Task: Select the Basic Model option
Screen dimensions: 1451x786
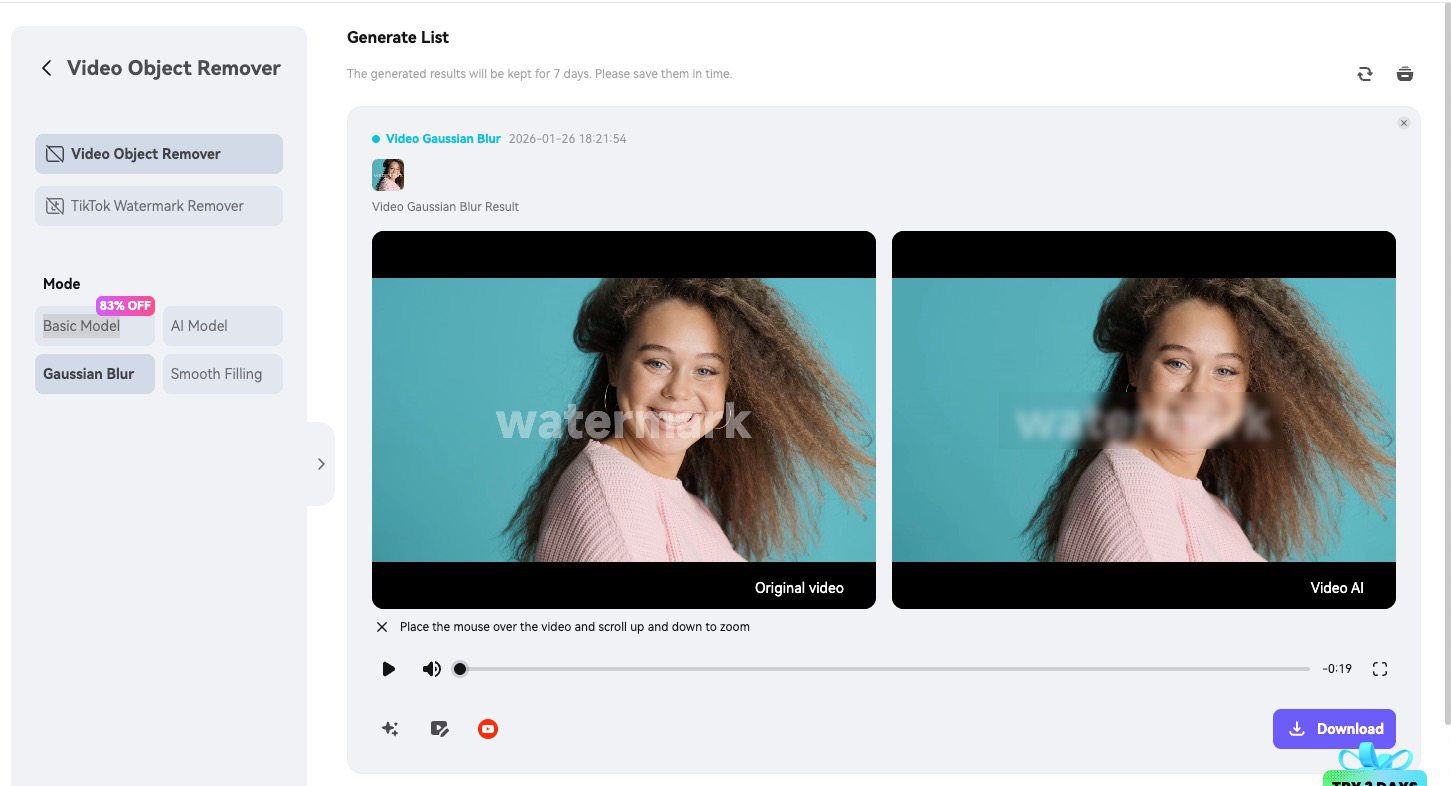Action: click(81, 325)
